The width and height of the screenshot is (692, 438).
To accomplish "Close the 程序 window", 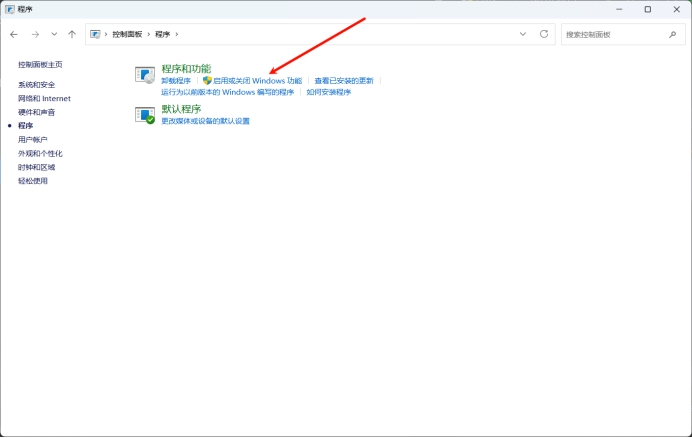I will coord(677,9).
